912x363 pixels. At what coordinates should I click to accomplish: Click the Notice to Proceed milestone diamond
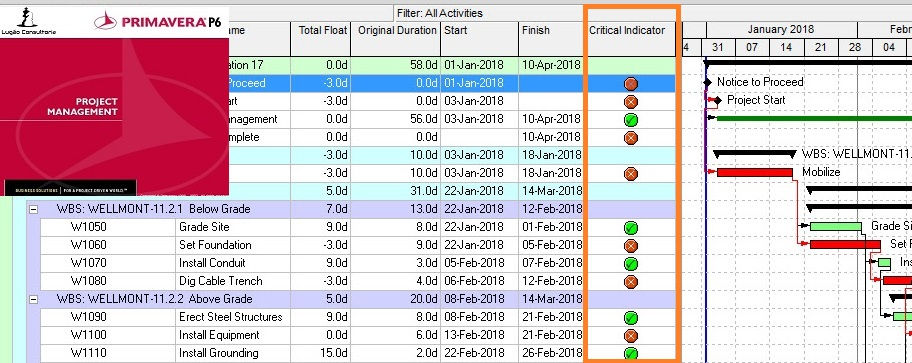[707, 83]
